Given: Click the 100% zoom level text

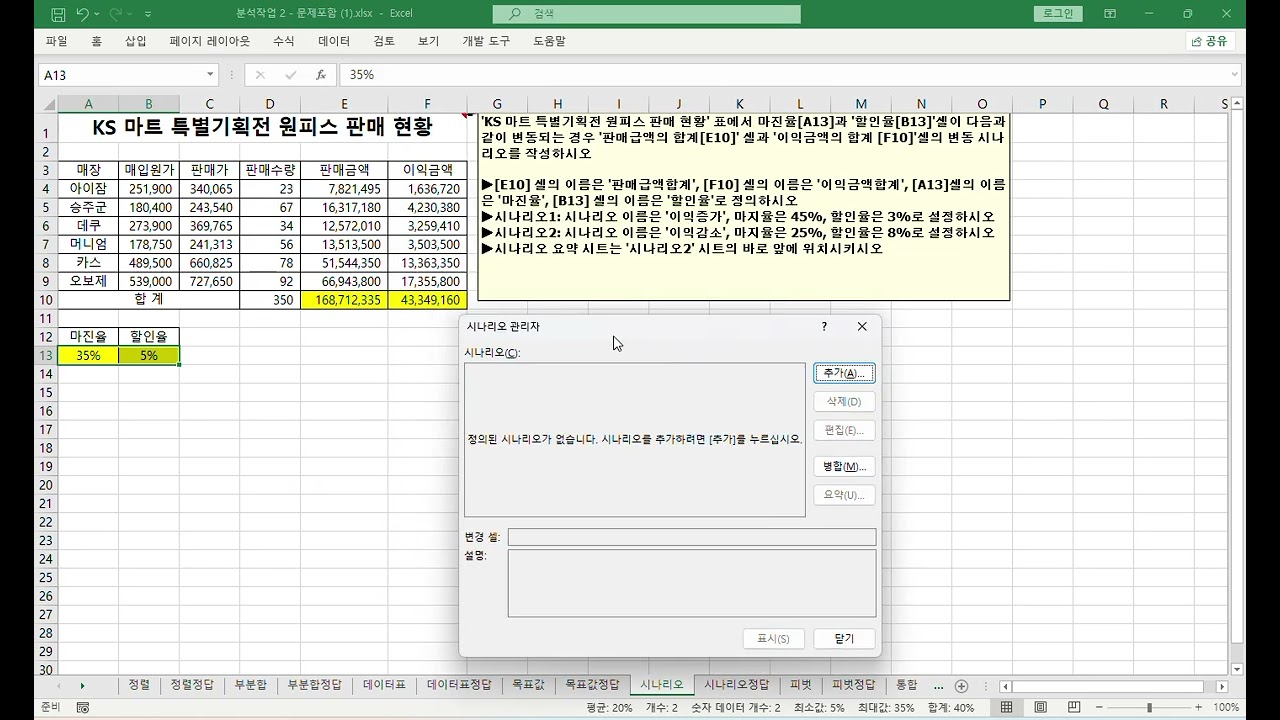Looking at the screenshot, I should [x=1226, y=707].
